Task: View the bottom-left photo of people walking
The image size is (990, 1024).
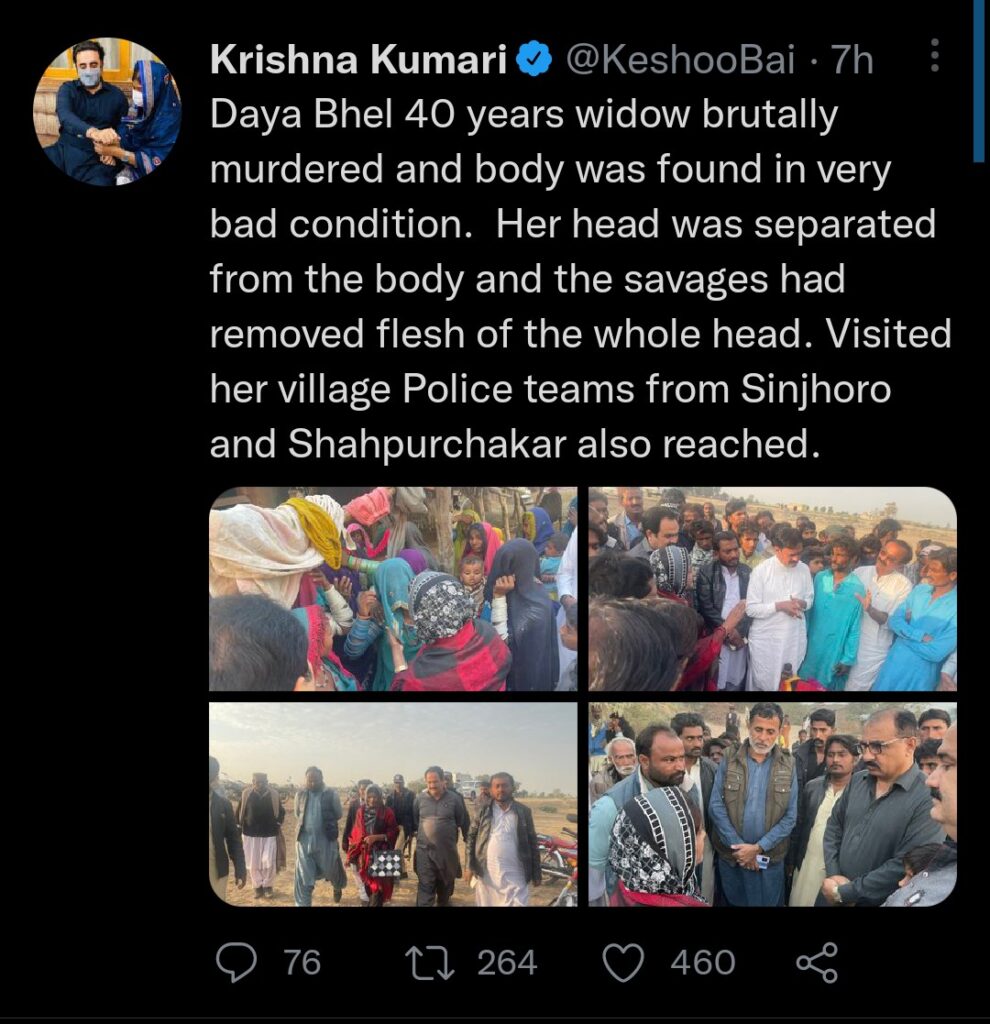Action: click(x=393, y=804)
